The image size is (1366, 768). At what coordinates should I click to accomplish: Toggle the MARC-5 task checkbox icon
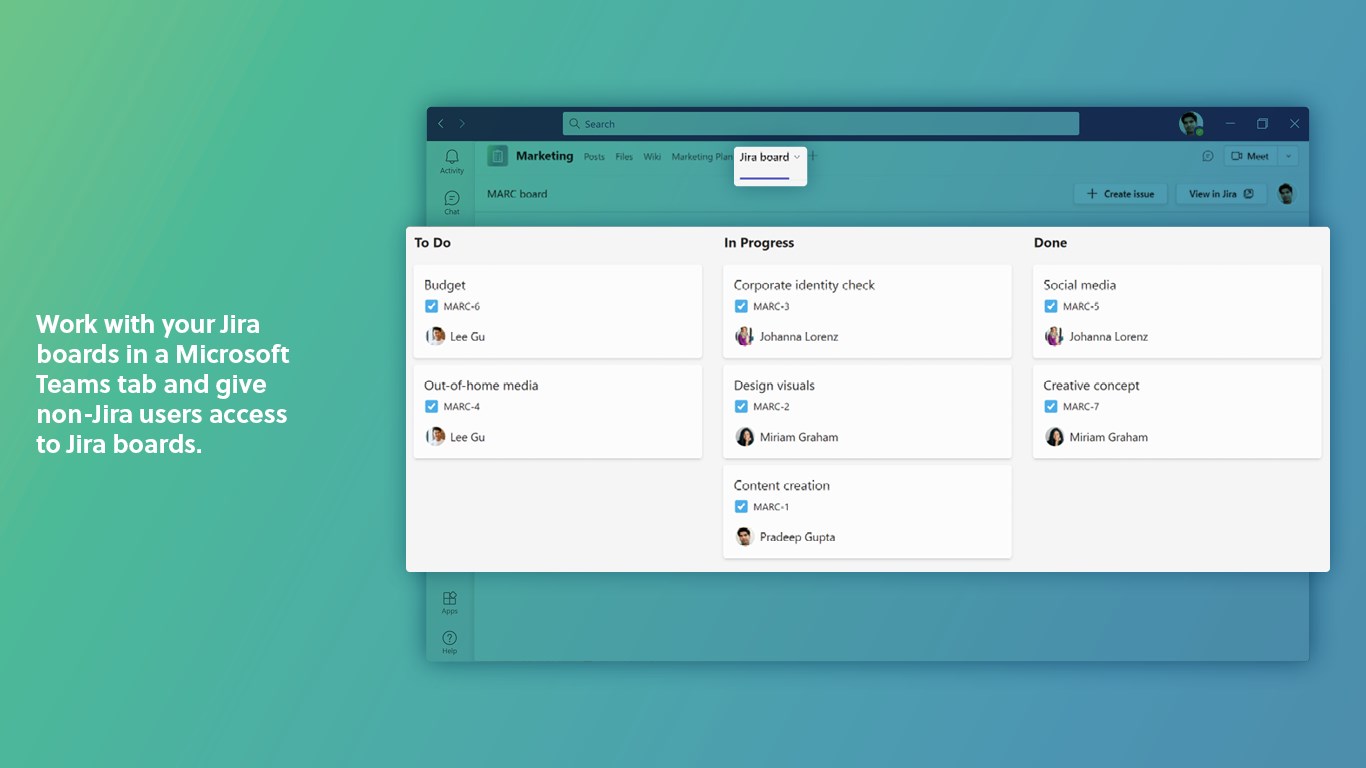(x=1051, y=307)
